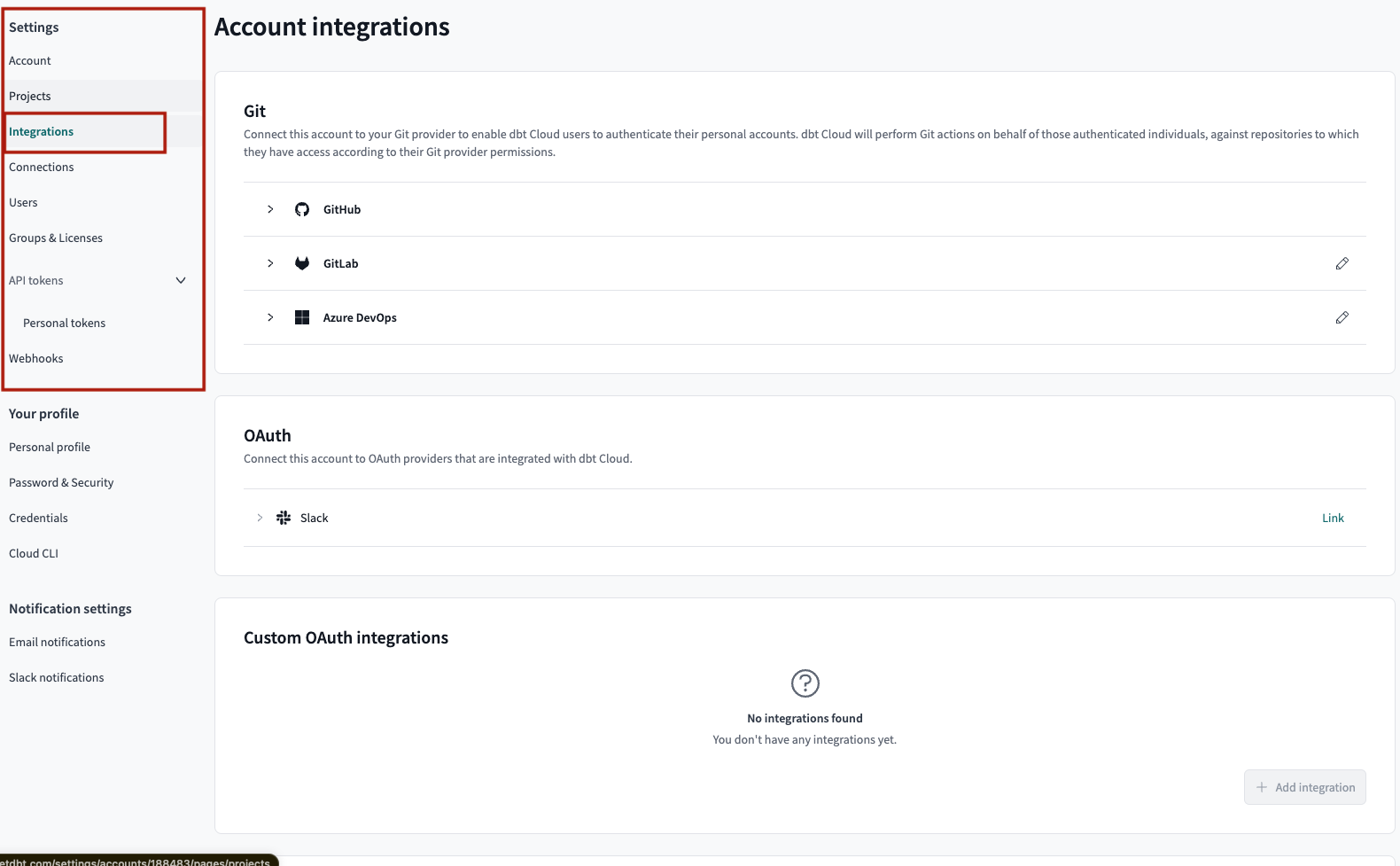
Task: Open Slack notifications settings
Action: point(57,678)
